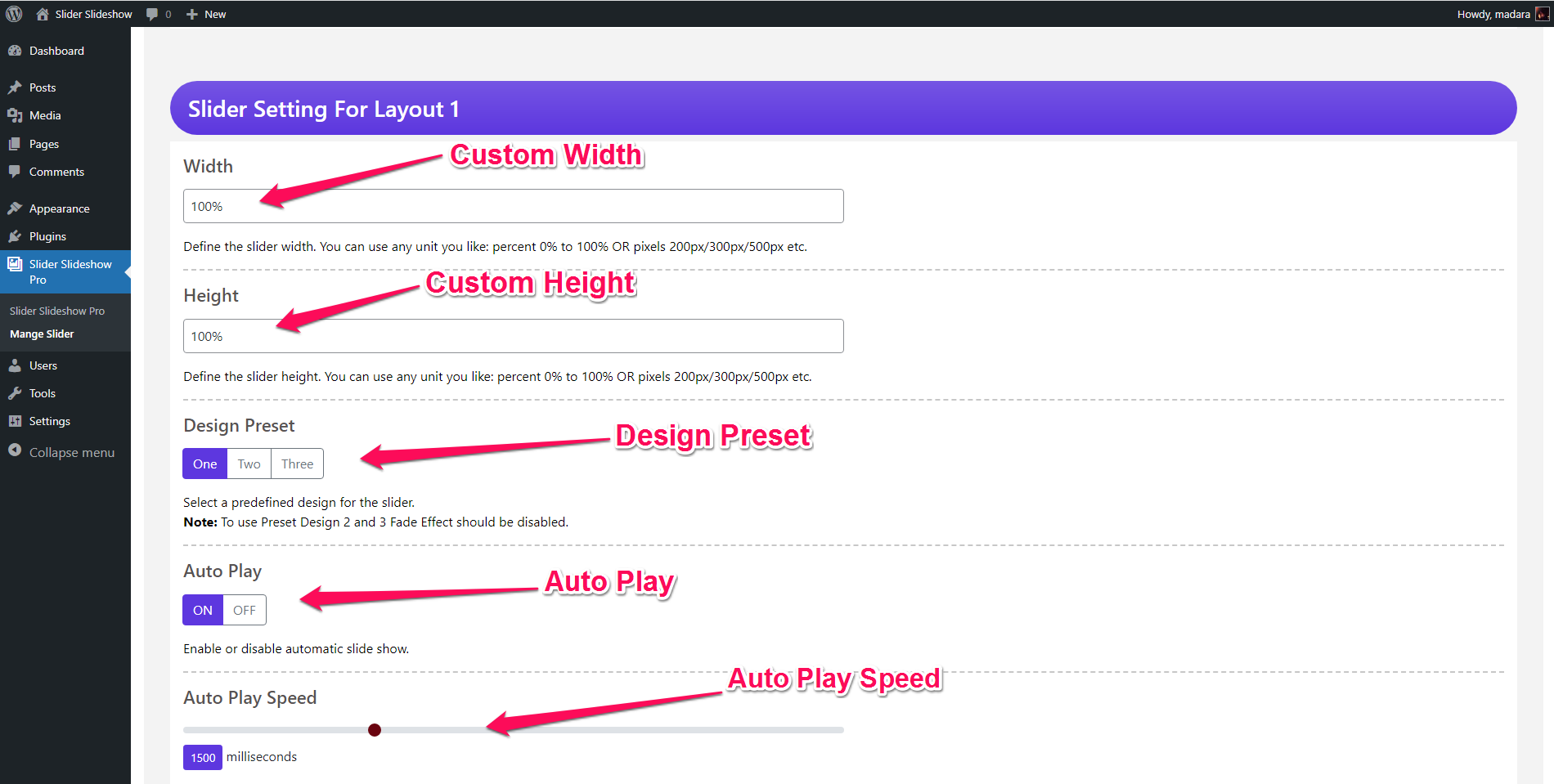The image size is (1554, 784).
Task: Click the Slider Slideshow Pro icon
Action: coord(15,264)
